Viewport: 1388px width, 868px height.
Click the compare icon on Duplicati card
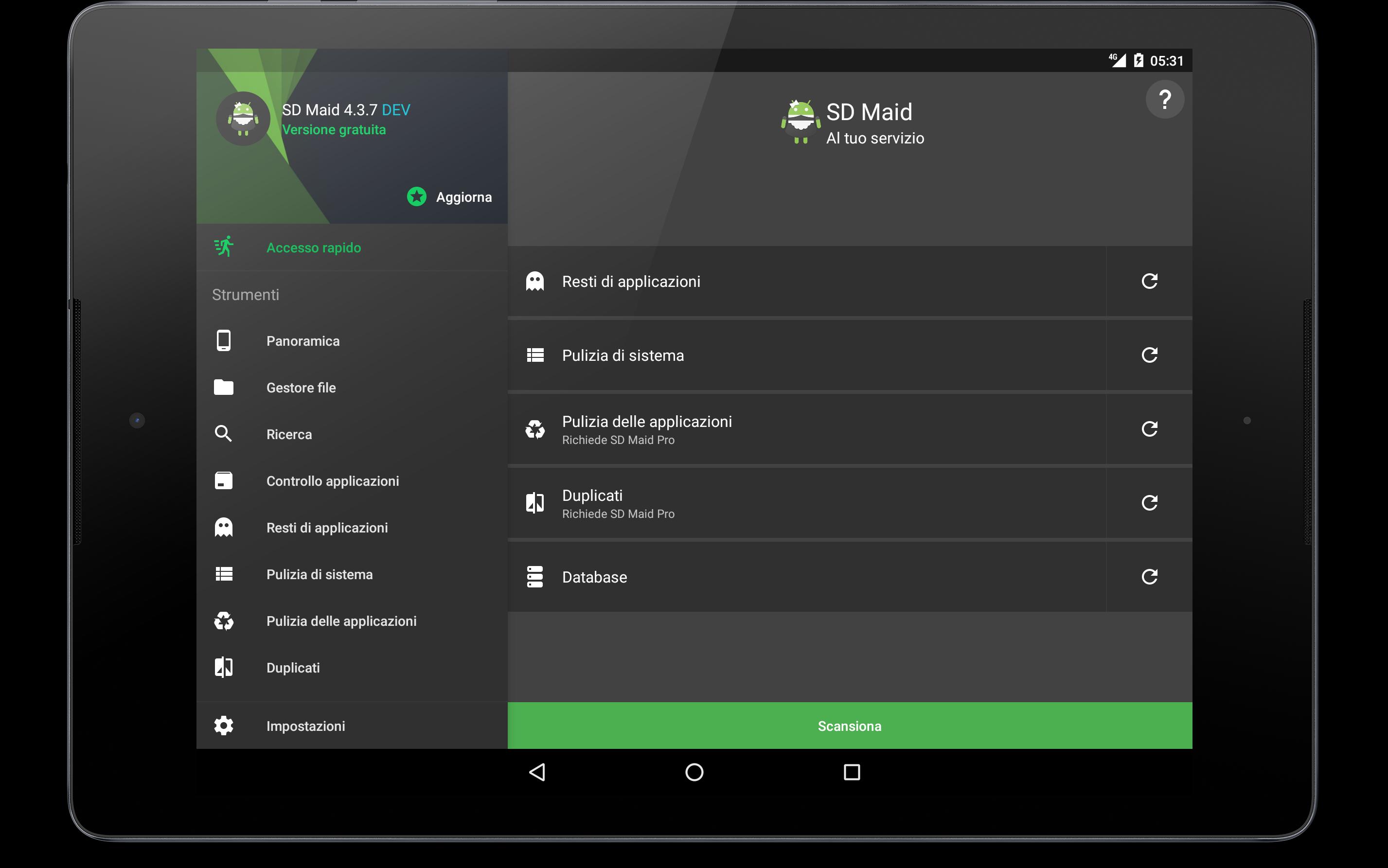535,503
